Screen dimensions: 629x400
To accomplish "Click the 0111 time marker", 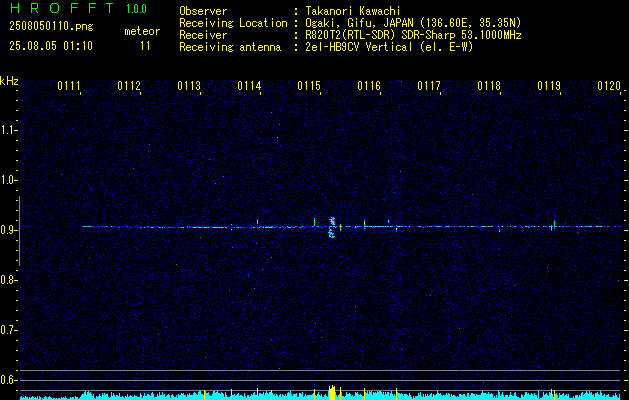I will [x=69, y=86].
